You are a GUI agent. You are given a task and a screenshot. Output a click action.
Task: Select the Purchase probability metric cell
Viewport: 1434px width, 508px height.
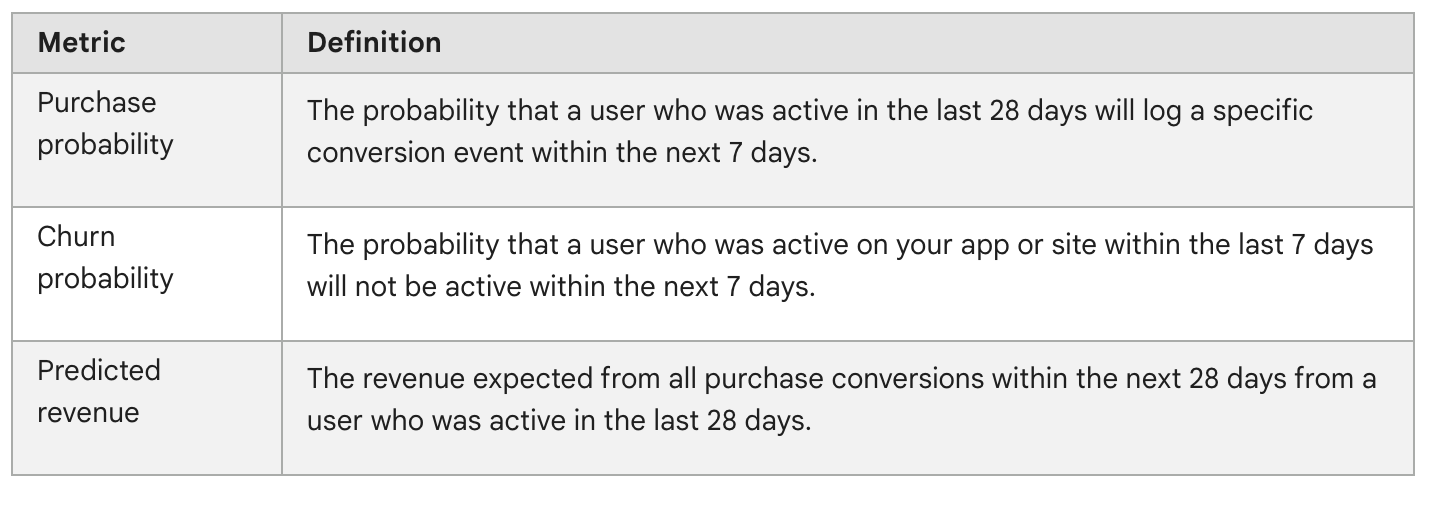pos(147,140)
